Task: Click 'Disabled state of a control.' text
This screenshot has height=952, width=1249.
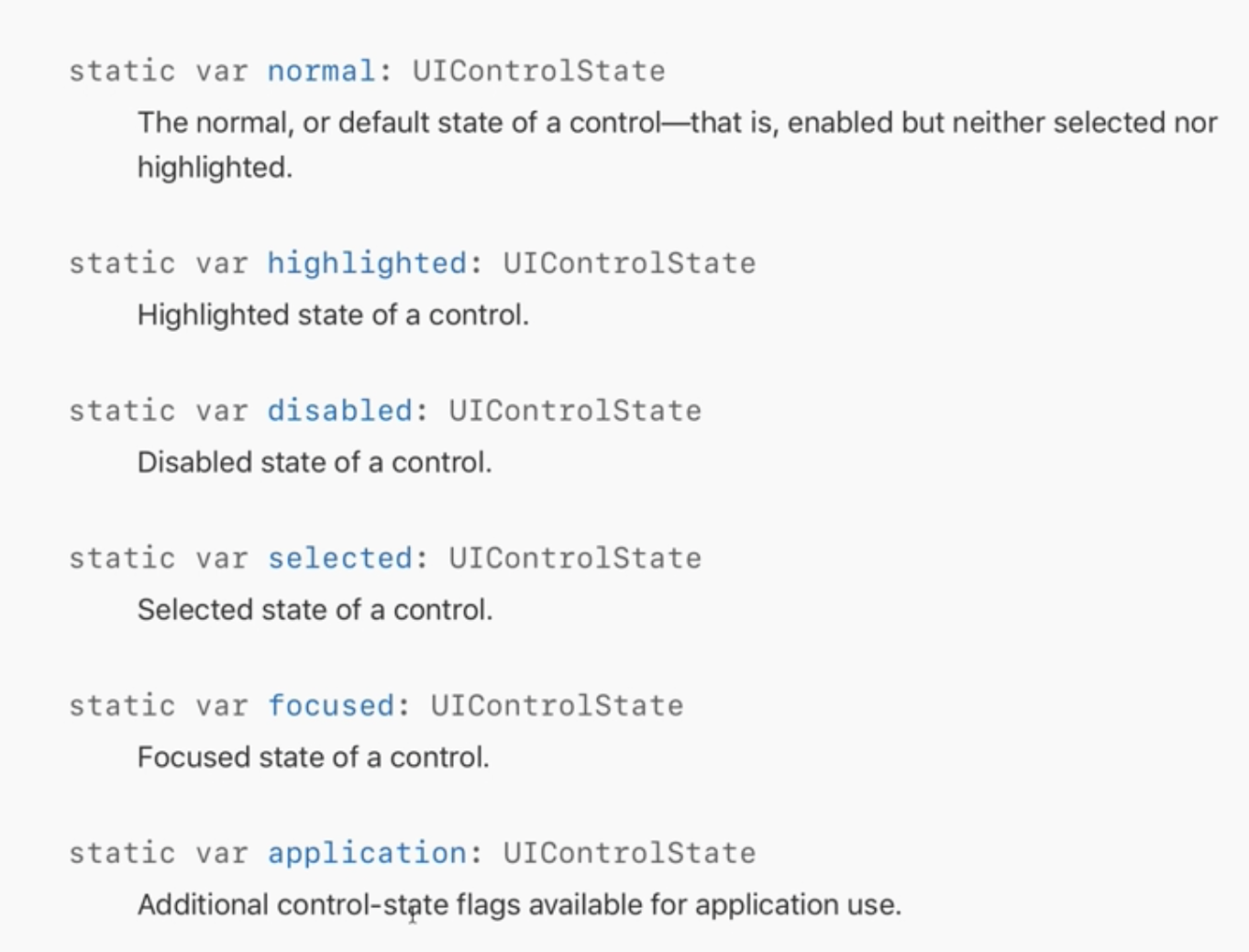Action: pos(315,462)
